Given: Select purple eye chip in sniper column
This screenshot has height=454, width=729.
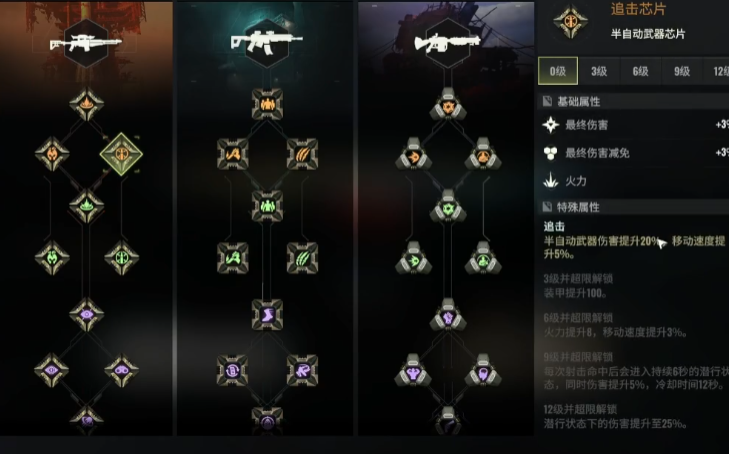Looking at the screenshot, I should coord(86,315).
